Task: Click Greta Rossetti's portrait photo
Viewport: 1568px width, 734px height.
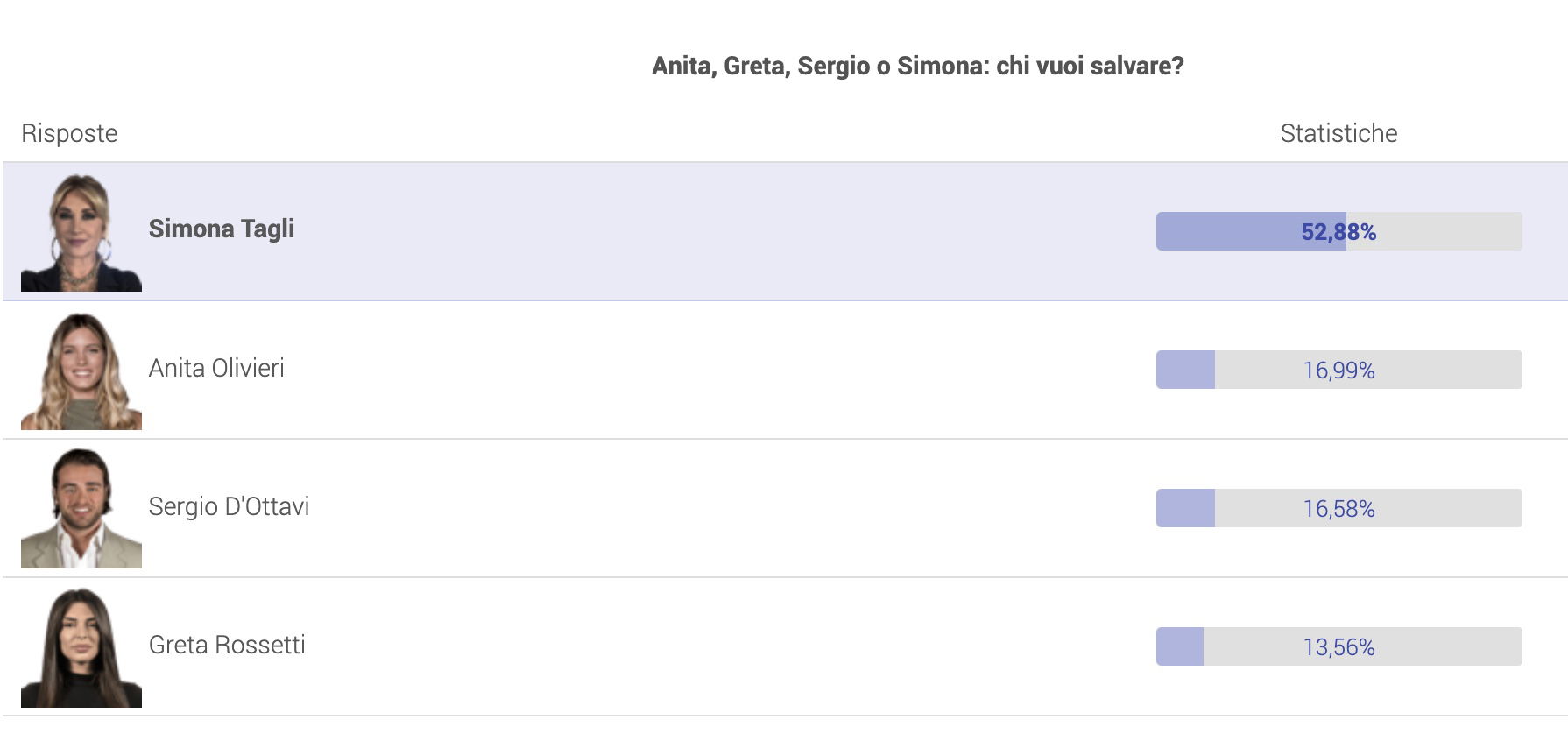Action: (x=81, y=647)
